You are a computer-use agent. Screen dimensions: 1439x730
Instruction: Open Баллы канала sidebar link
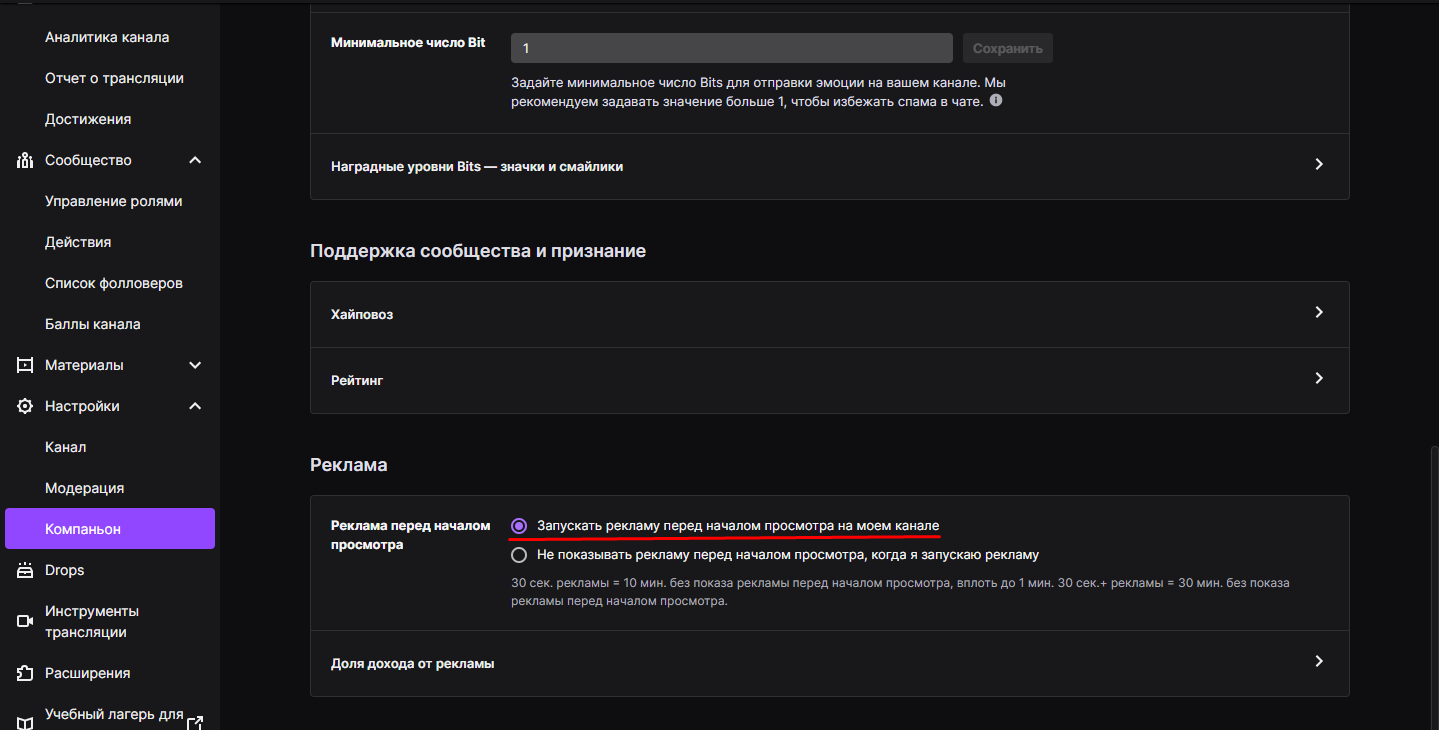(93, 324)
